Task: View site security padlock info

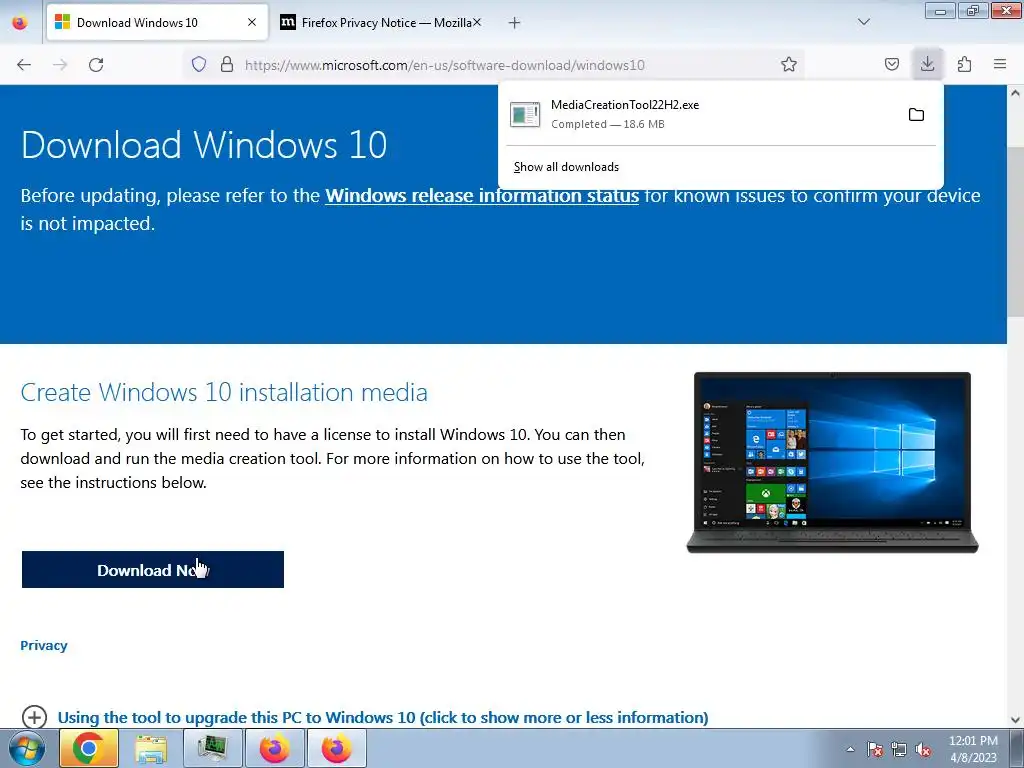Action: click(227, 64)
